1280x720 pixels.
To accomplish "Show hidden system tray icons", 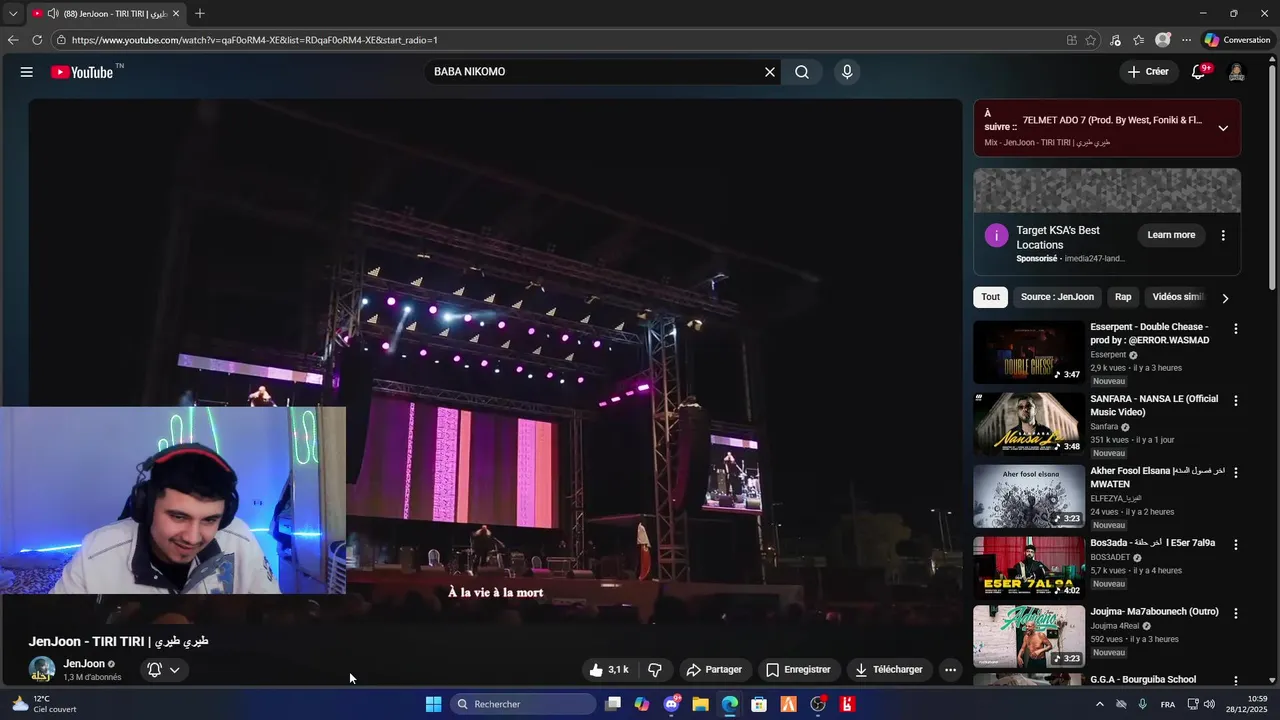I will point(1100,704).
